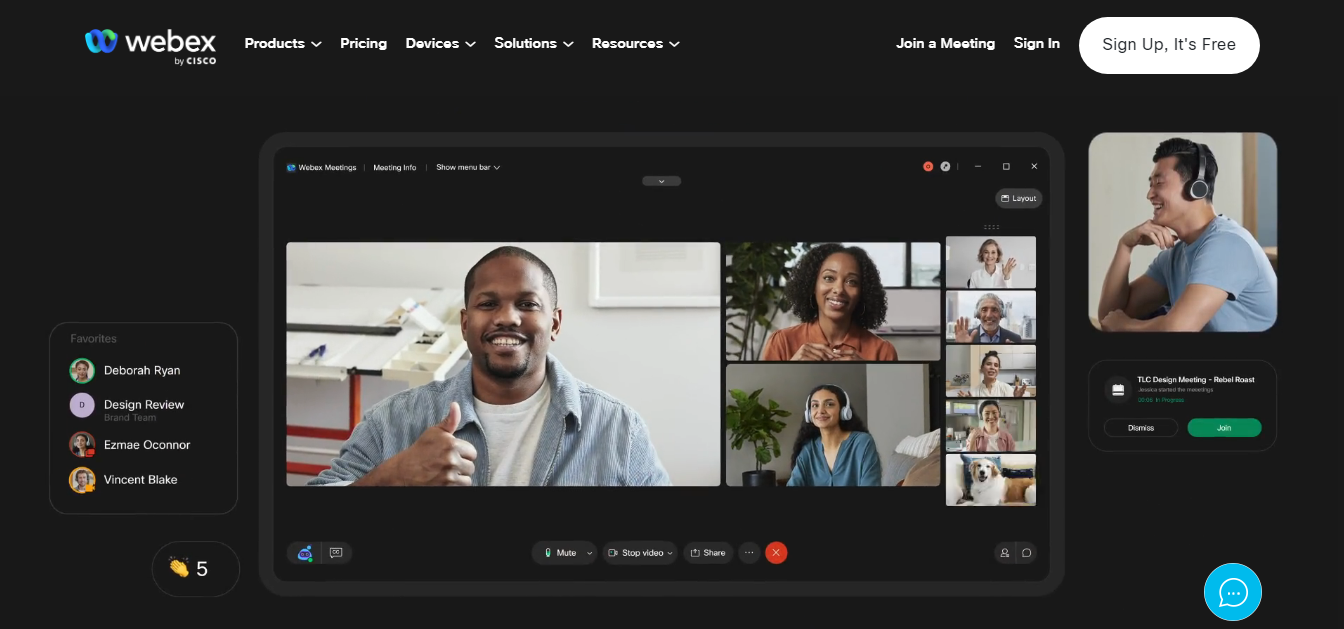Go to the Pricing page
The width and height of the screenshot is (1344, 629).
[363, 43]
